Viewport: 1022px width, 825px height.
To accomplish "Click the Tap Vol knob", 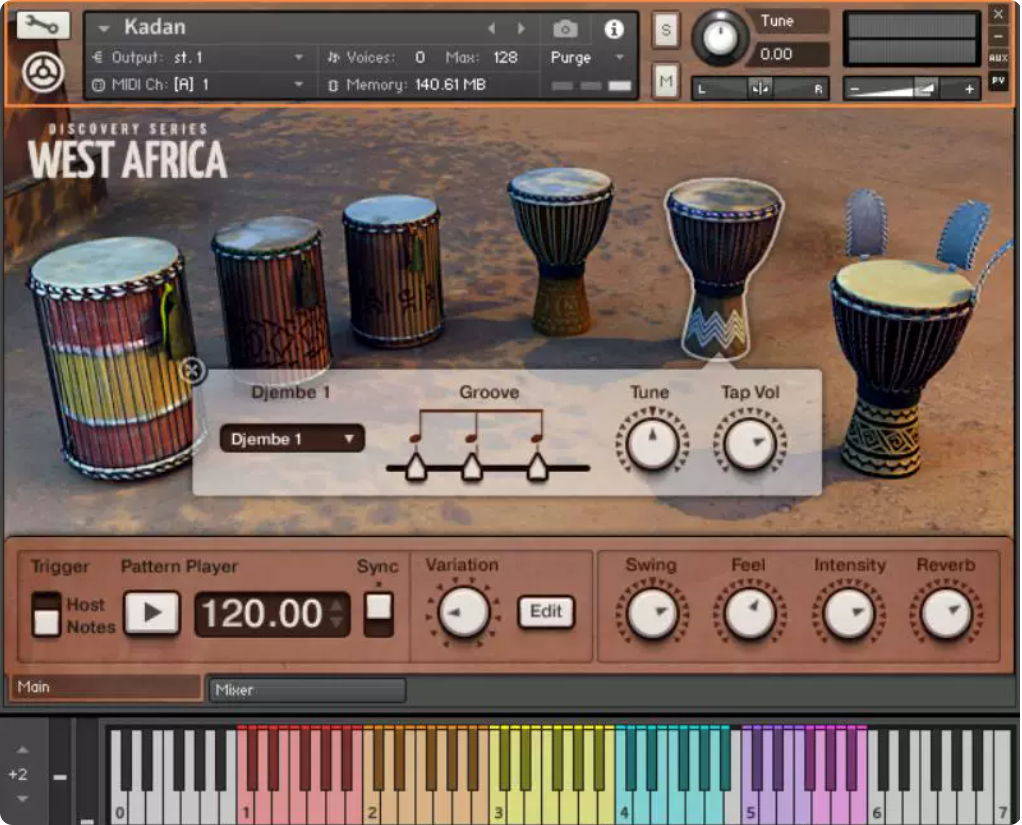I will [x=750, y=443].
